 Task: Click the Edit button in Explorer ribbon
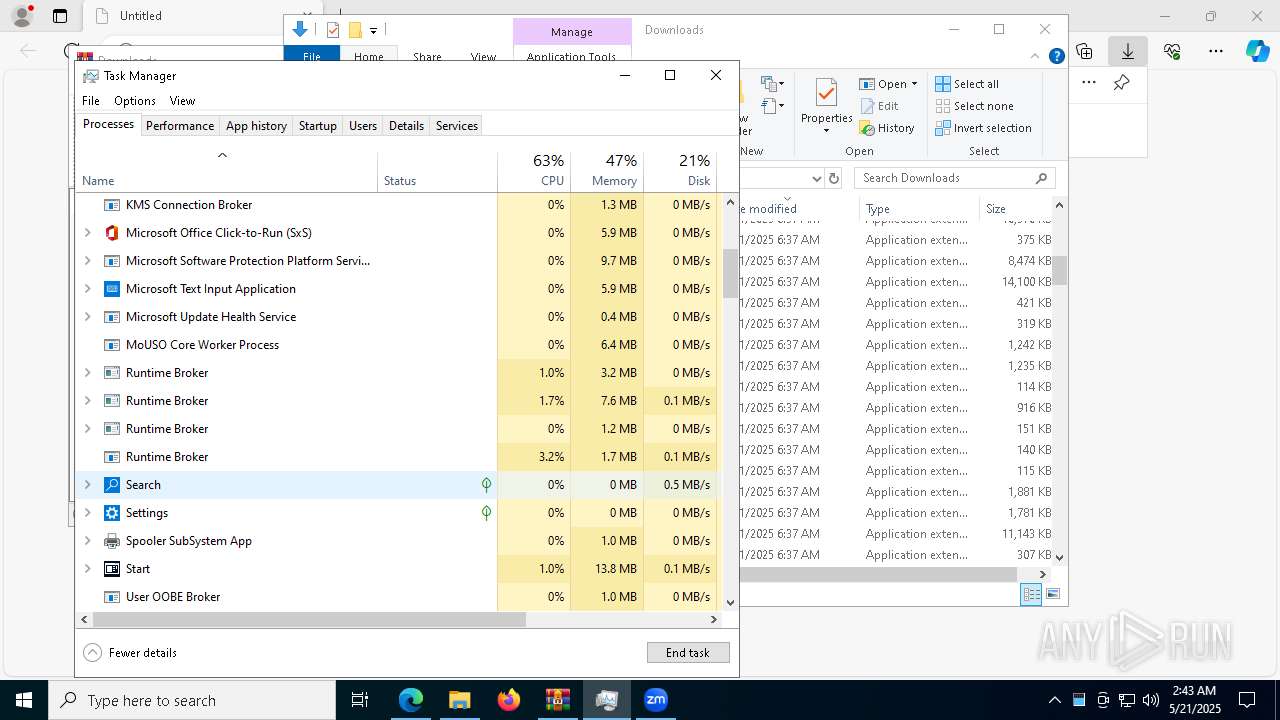pos(879,106)
